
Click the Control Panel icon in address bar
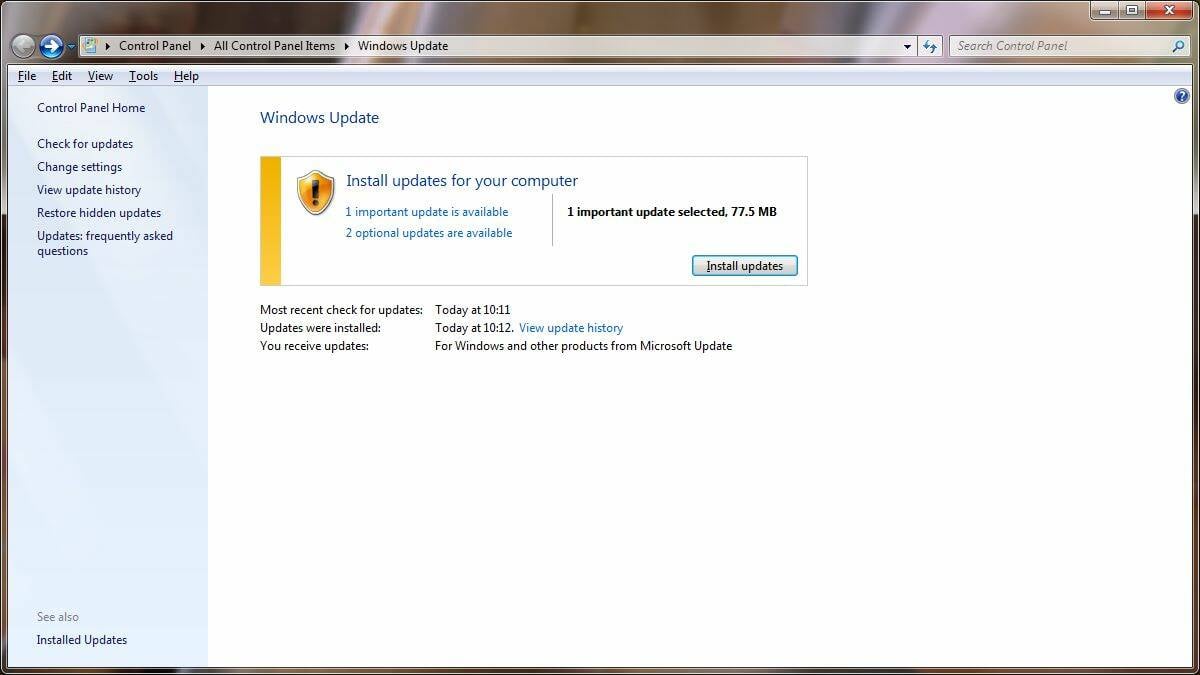tap(90, 45)
